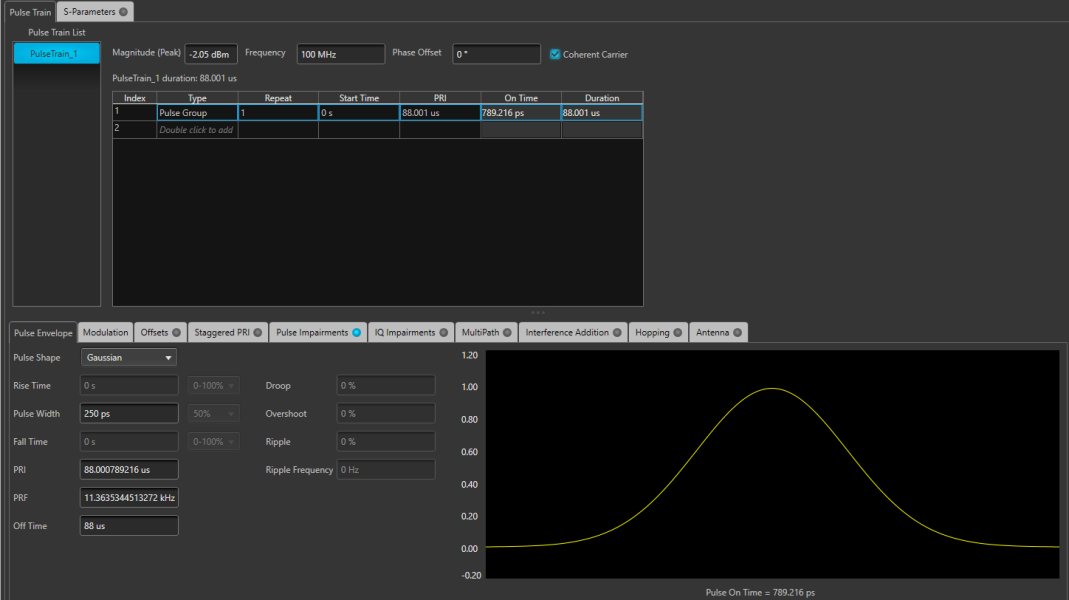1069x600 pixels.
Task: Click the Staggered PRI status icon
Action: coord(255,332)
